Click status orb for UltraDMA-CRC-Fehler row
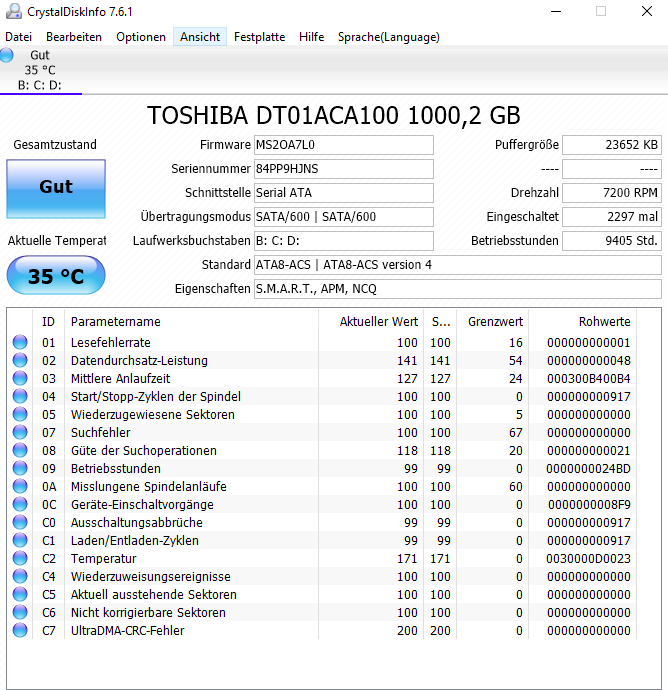The image size is (668, 690). pyautogui.click(x=20, y=631)
